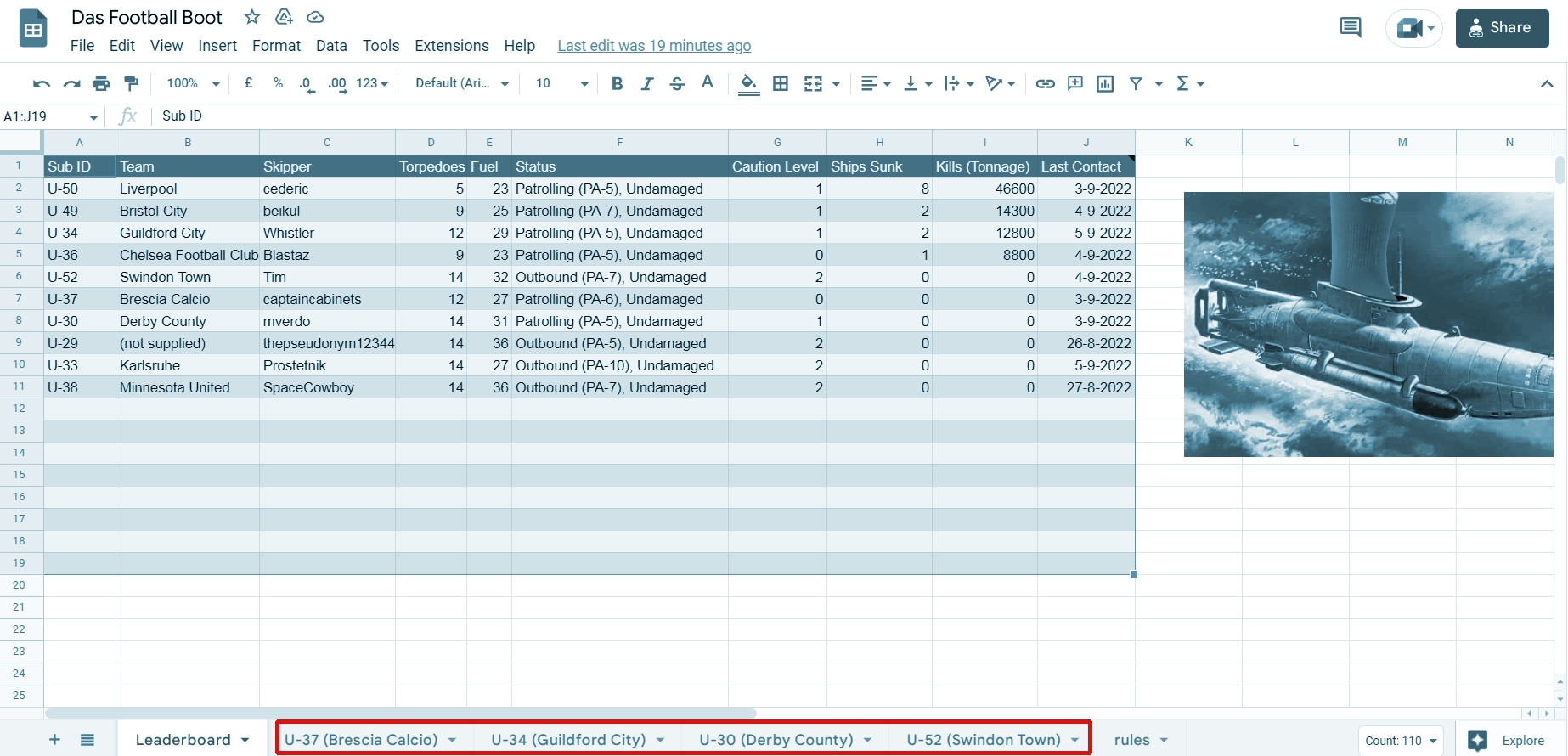Screen dimensions: 1568x756
Task: Open vertical align dropdown
Action: [x=918, y=83]
